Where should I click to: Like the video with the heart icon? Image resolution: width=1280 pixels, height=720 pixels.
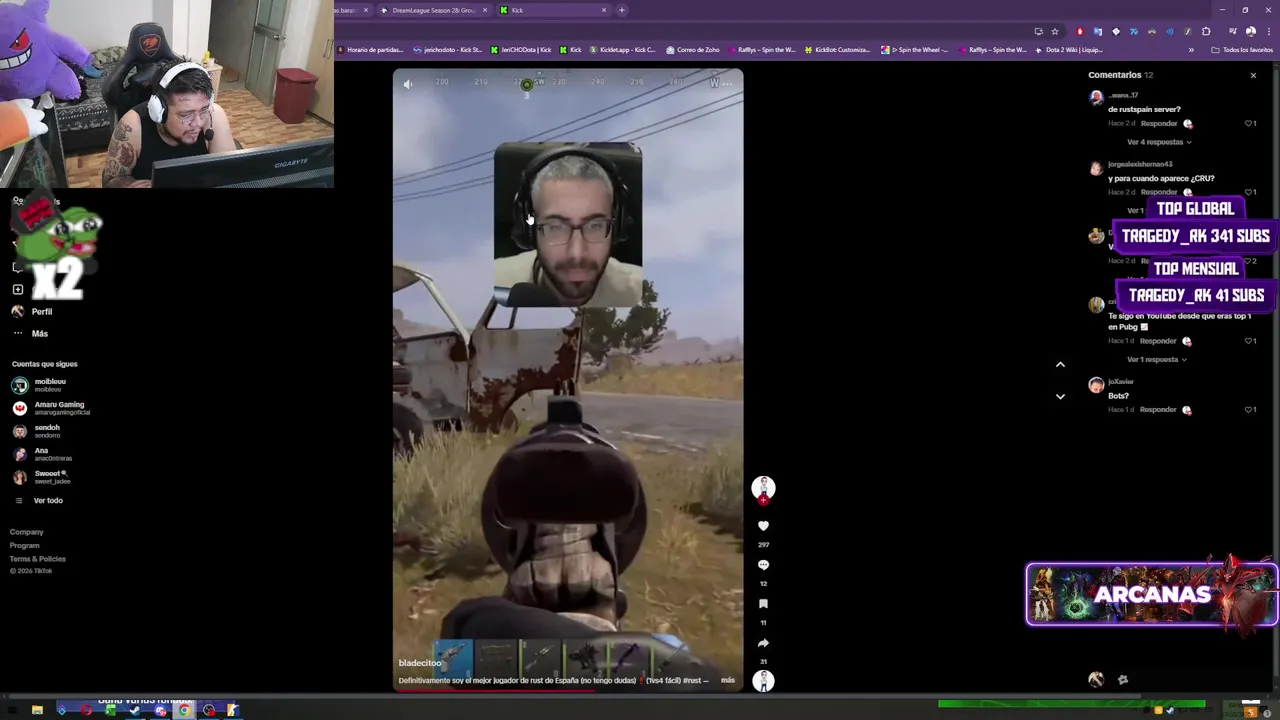click(763, 526)
